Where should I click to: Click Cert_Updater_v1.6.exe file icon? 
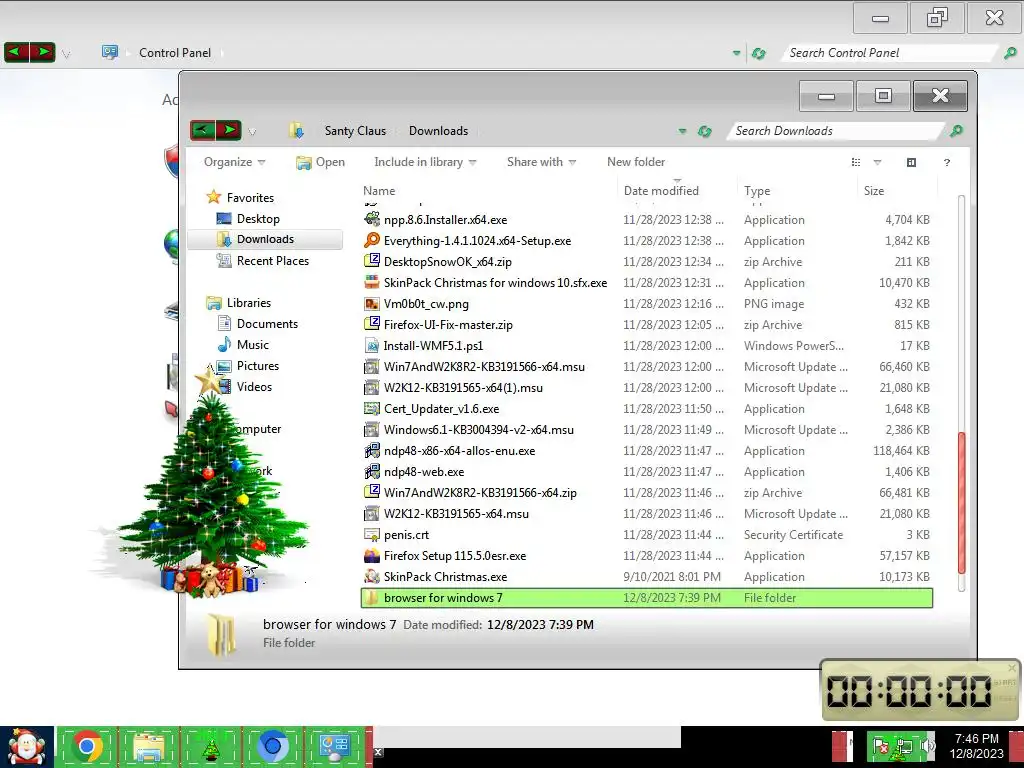pos(372,408)
